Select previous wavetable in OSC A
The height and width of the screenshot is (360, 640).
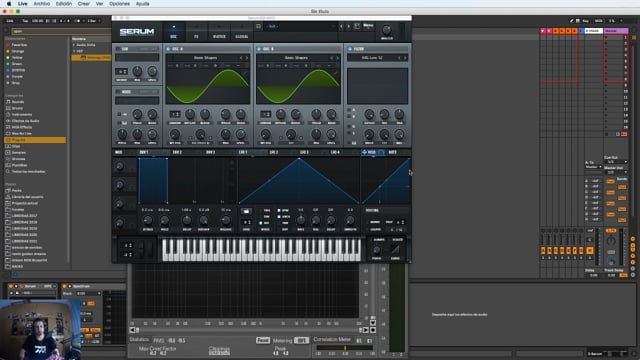tap(241, 58)
